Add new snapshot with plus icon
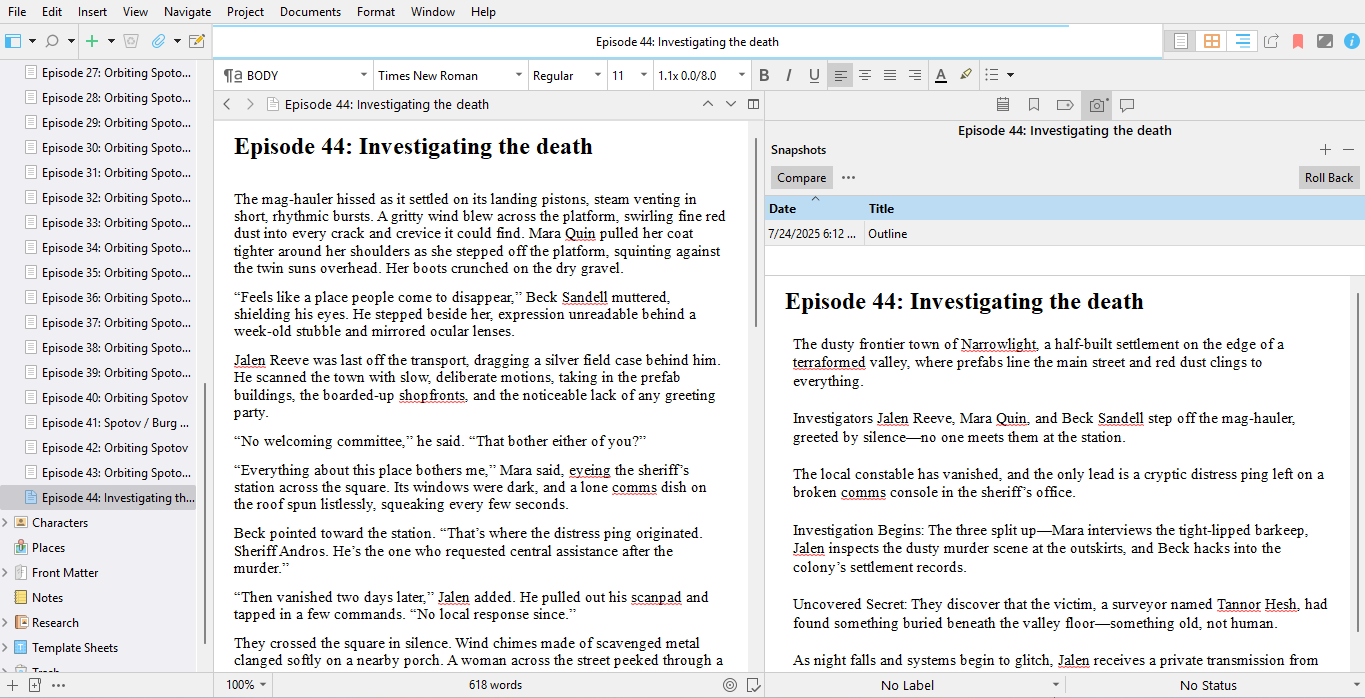 click(1325, 150)
